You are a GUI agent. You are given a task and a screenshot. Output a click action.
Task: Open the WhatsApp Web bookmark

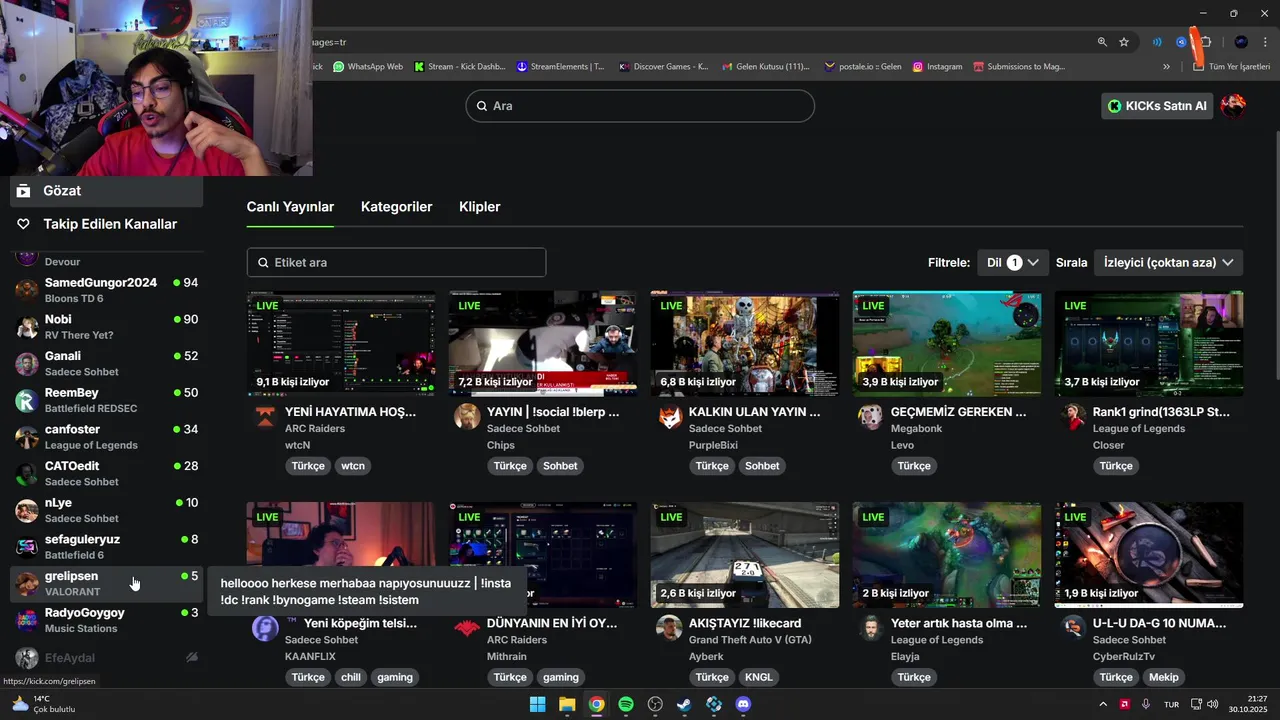[x=368, y=67]
